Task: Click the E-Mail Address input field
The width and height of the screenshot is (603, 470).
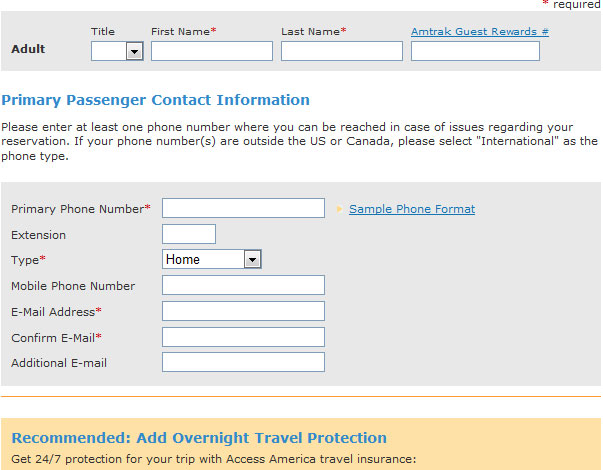Action: click(x=243, y=312)
